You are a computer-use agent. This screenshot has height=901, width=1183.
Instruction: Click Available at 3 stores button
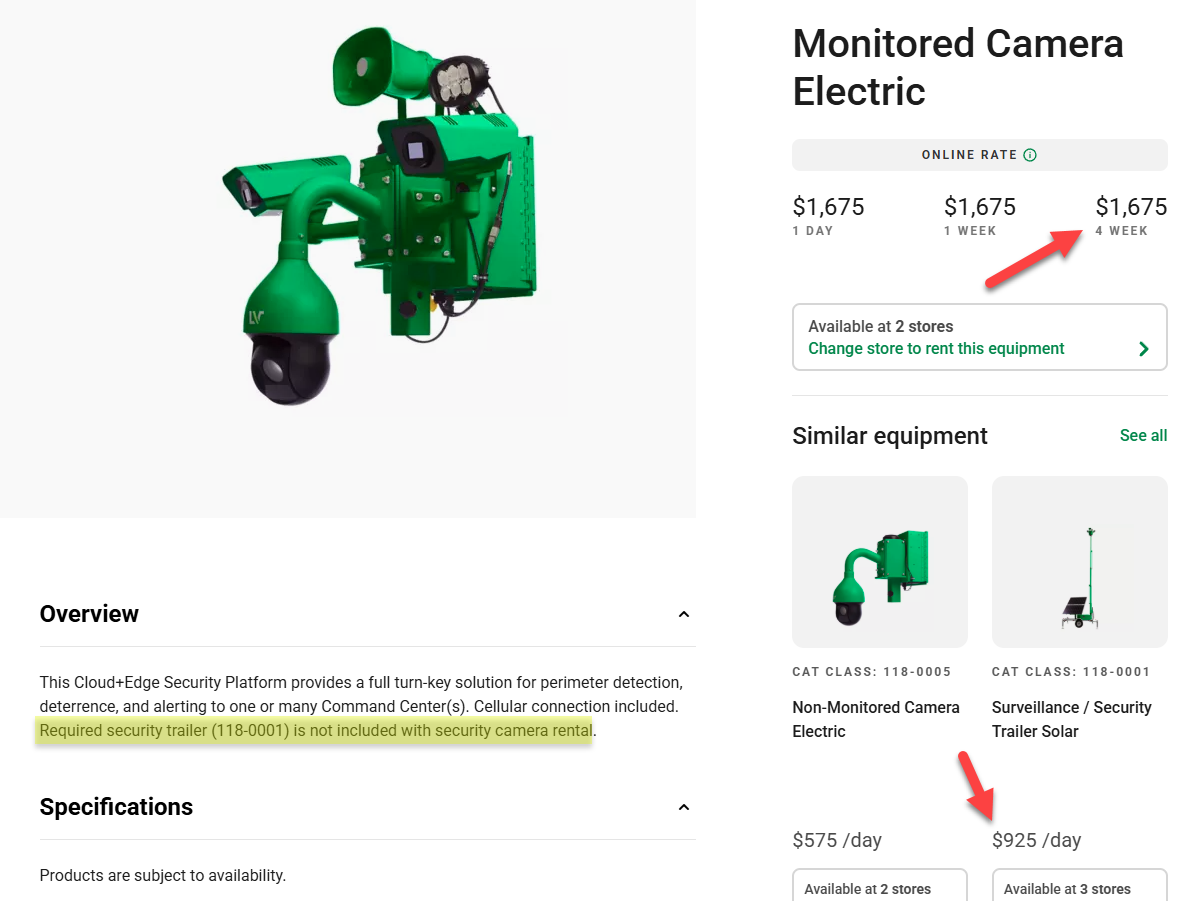(x=1080, y=886)
